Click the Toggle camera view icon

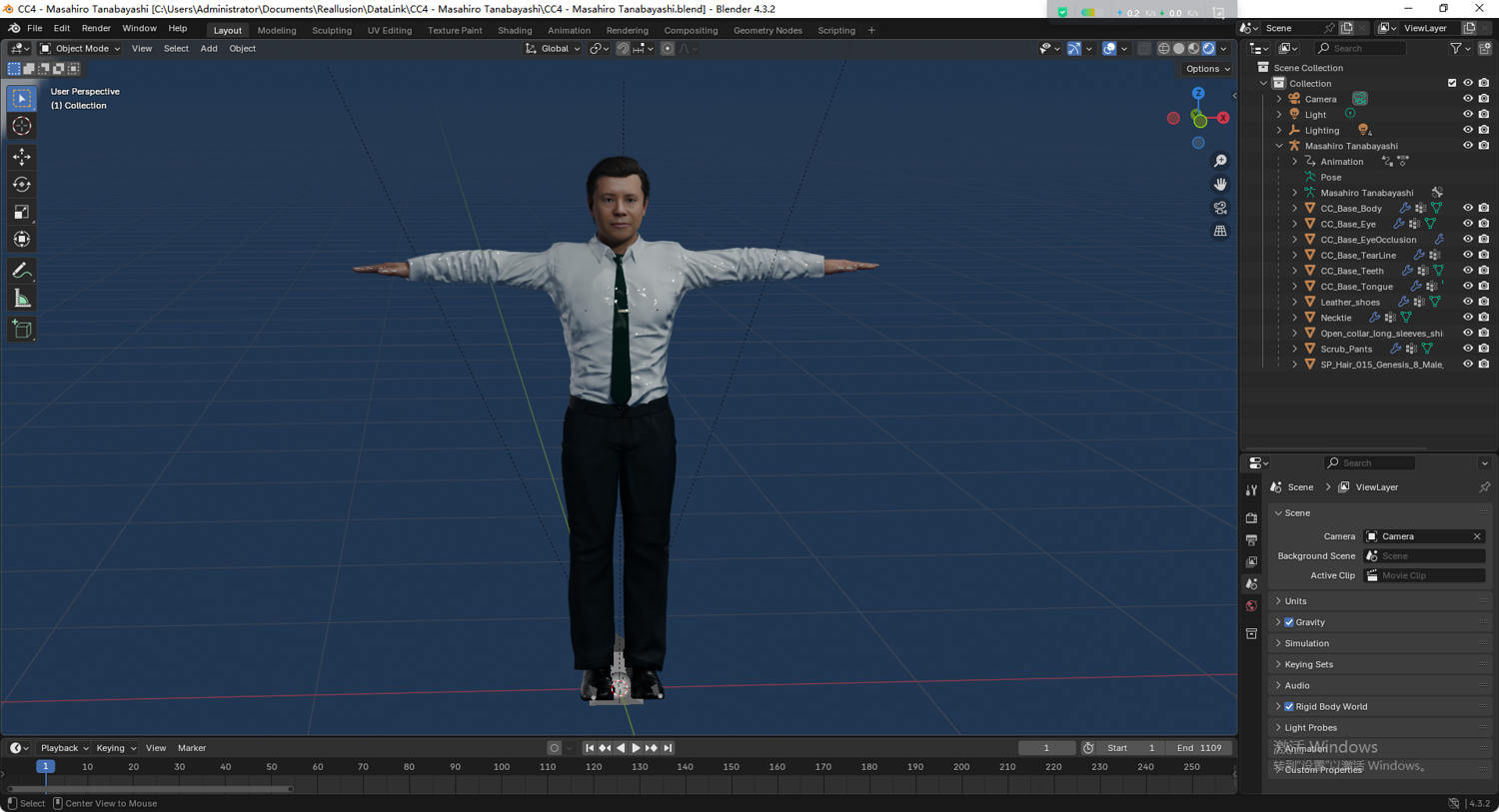pyautogui.click(x=1220, y=208)
